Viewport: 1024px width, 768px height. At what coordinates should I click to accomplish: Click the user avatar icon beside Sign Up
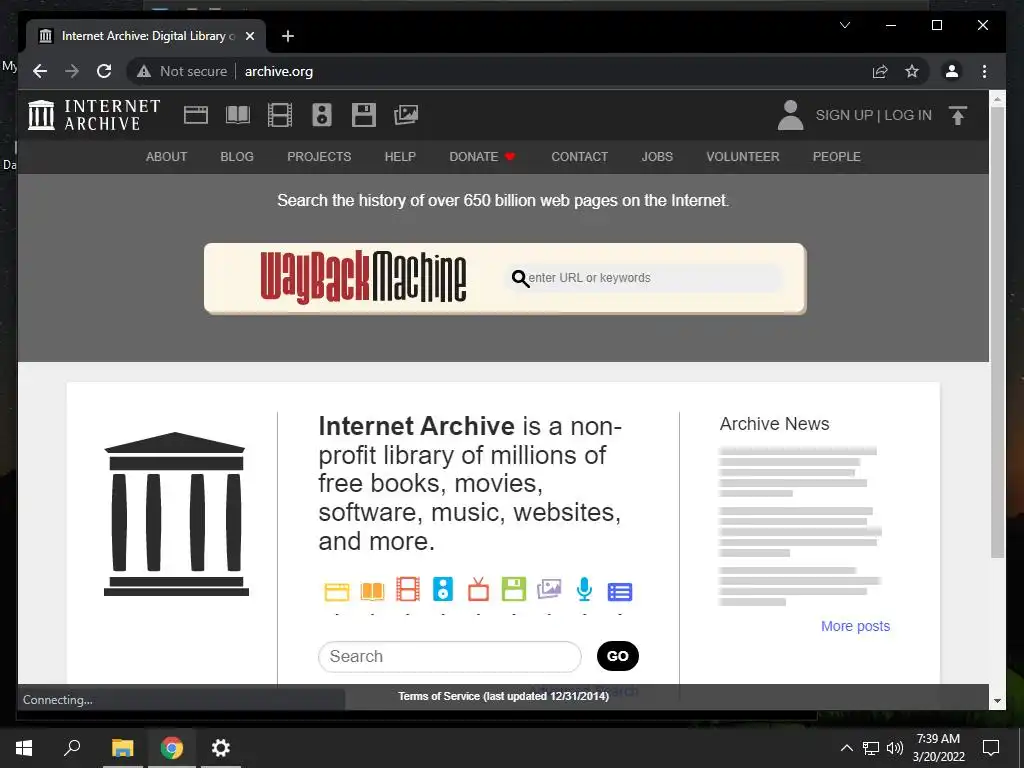[x=790, y=115]
